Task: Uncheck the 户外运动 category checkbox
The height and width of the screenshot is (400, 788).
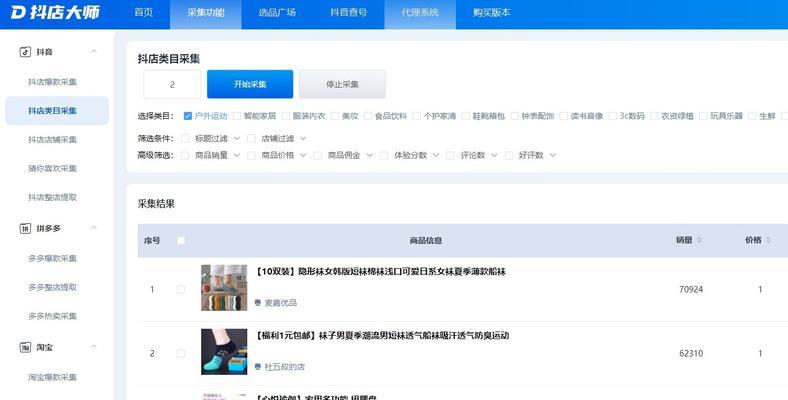Action: [188, 116]
